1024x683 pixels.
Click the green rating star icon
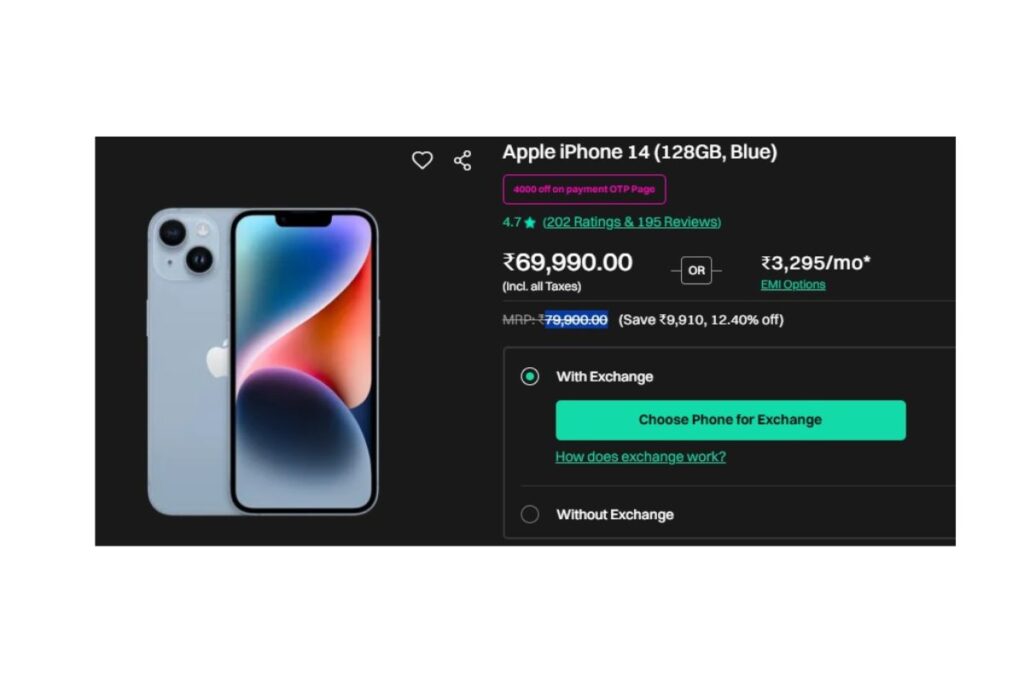pyautogui.click(x=530, y=223)
